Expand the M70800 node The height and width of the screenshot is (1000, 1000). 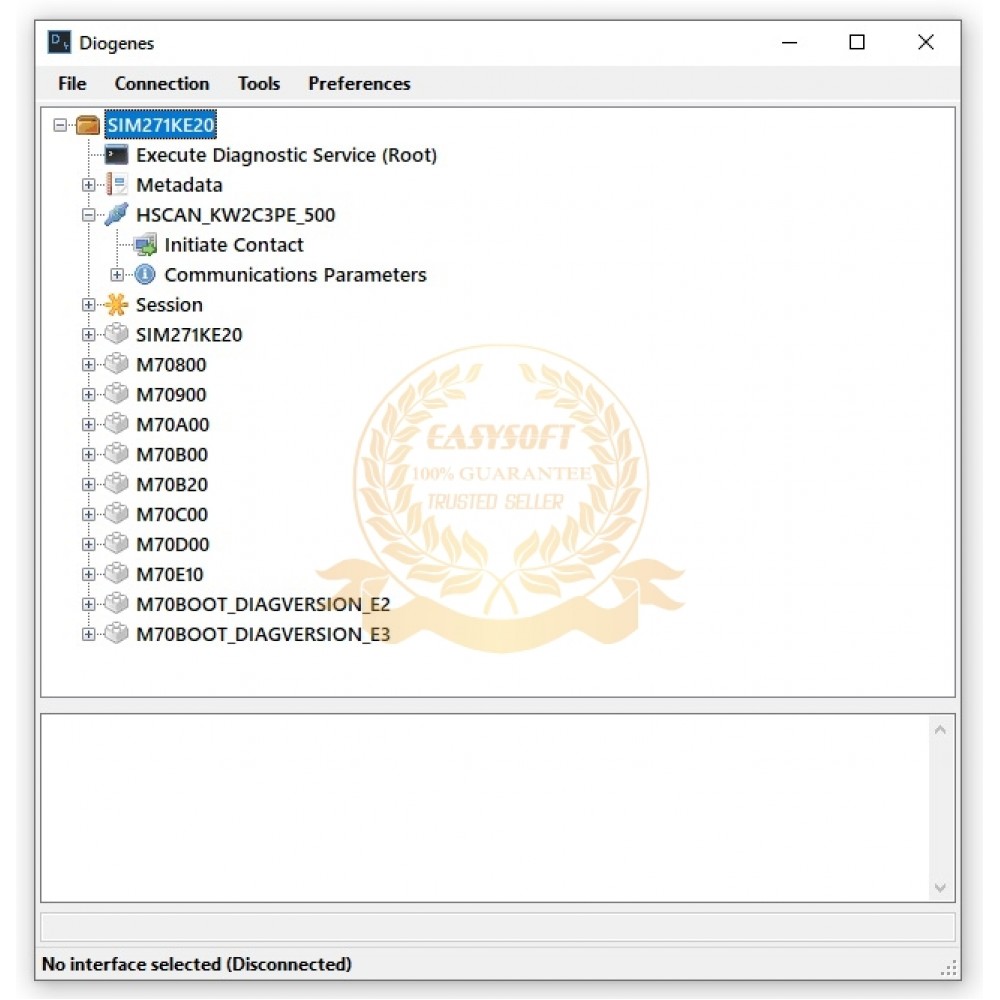point(89,365)
